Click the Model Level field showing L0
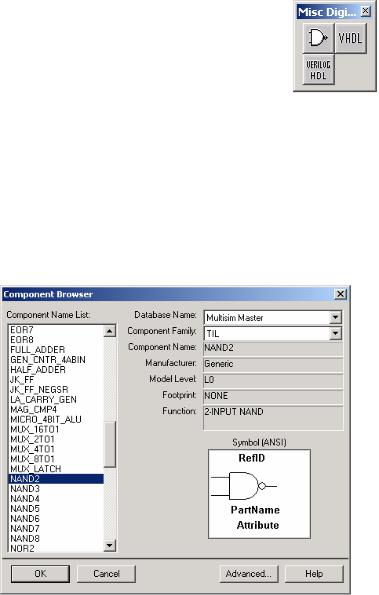The height and width of the screenshot is (595, 379). [273, 380]
